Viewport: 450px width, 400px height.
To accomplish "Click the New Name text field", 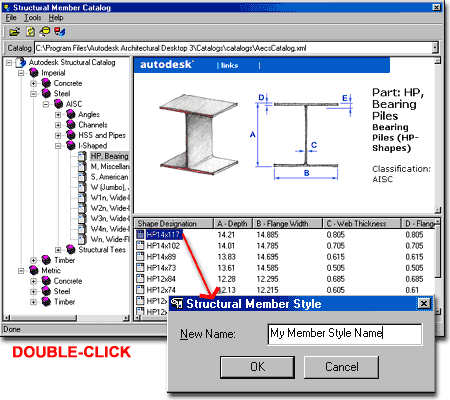I will click(345, 334).
